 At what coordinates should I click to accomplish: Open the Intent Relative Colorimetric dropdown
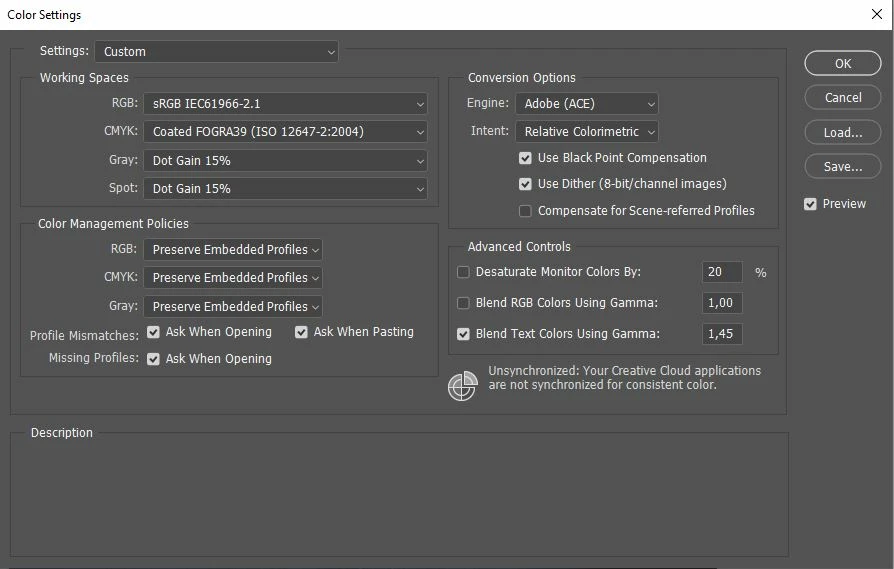587,132
